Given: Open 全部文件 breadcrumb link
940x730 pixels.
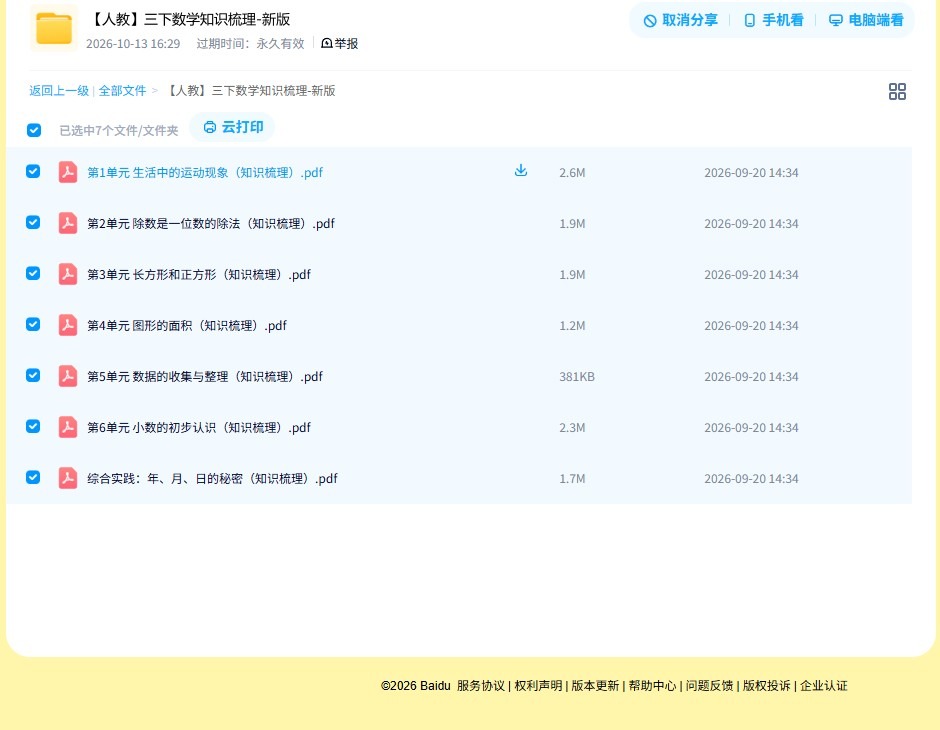Looking at the screenshot, I should (122, 91).
